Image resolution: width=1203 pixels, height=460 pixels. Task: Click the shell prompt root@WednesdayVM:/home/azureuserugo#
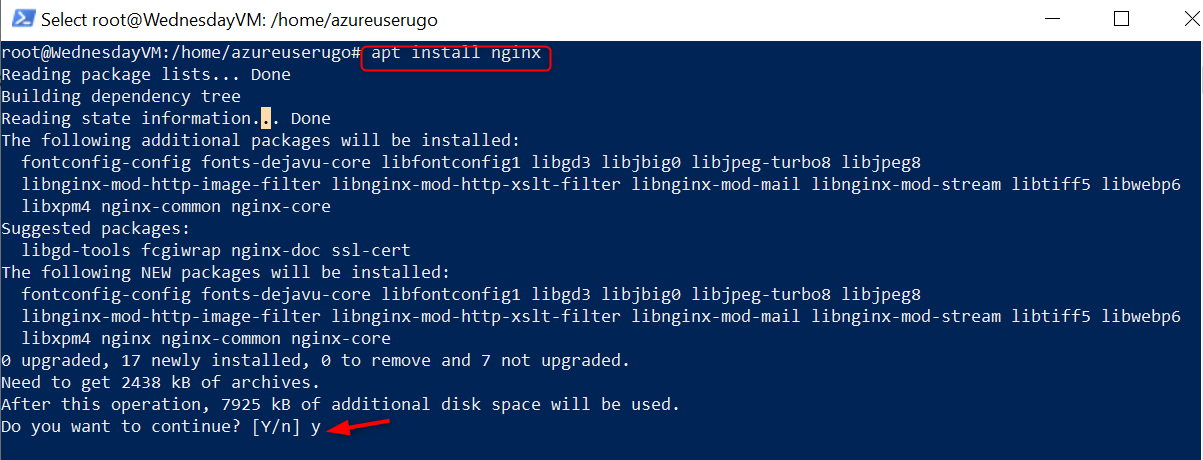[180, 53]
